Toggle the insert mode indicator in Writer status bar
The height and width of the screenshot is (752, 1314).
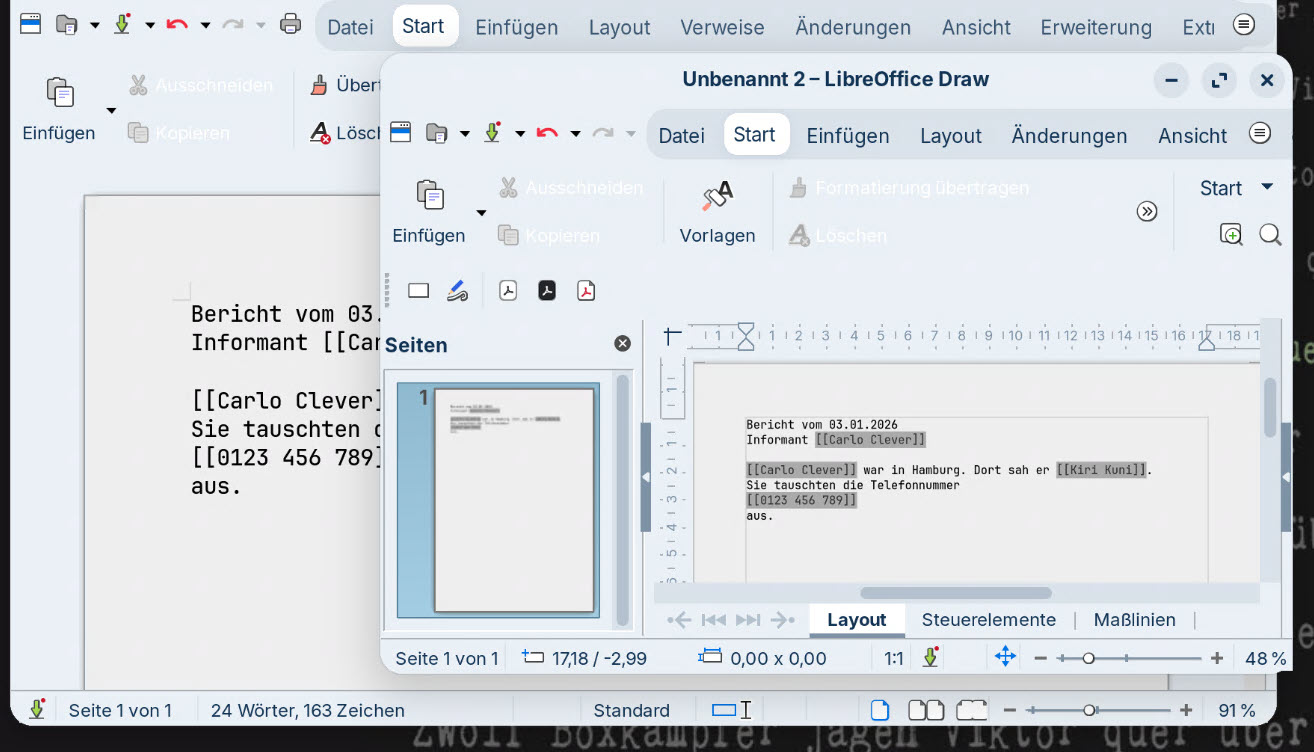(x=731, y=711)
